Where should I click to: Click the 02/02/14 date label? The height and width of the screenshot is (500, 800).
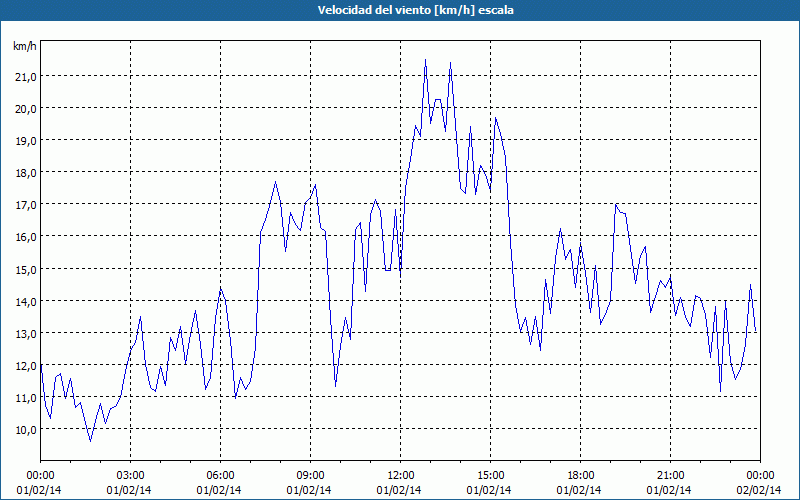point(759,490)
